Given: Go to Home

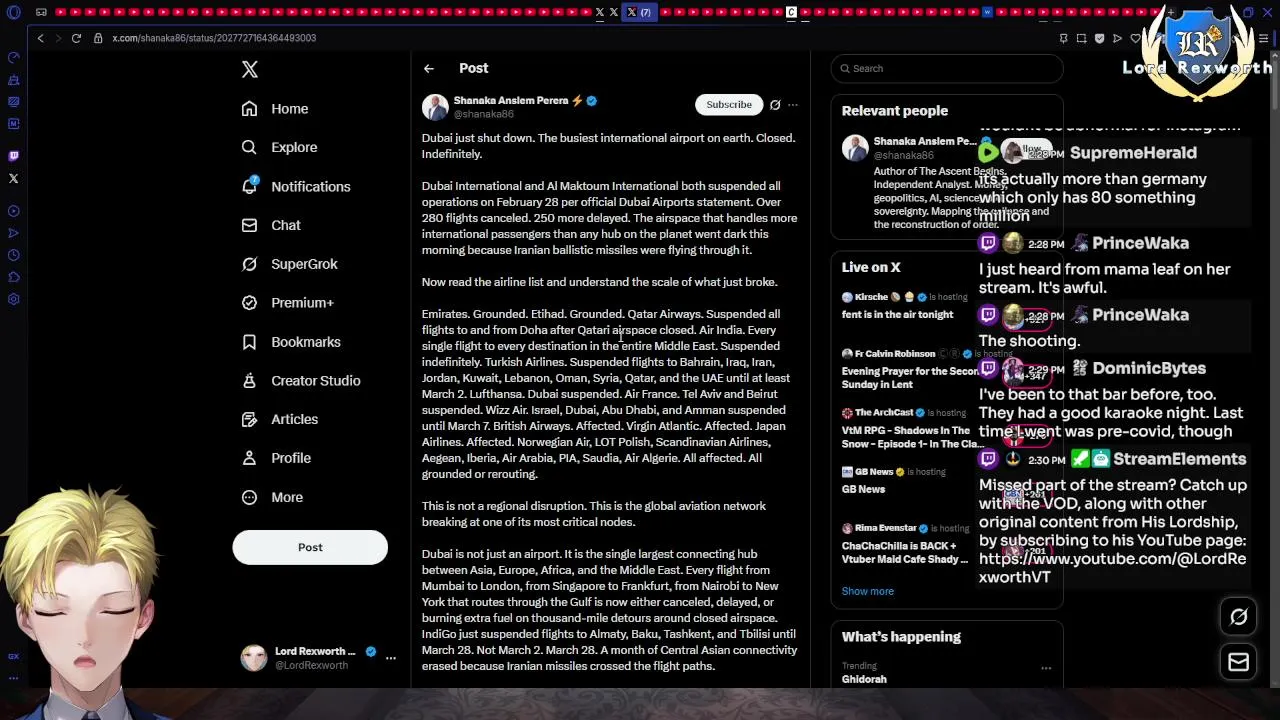Looking at the screenshot, I should pos(275,109).
